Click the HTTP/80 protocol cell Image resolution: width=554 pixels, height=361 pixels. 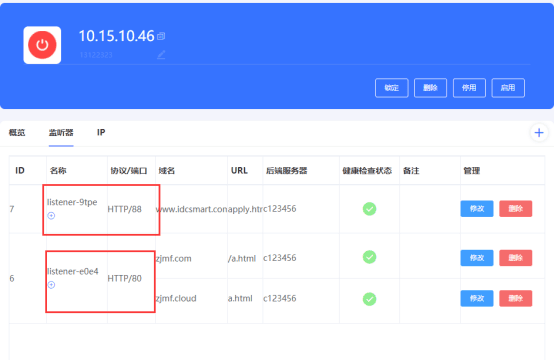(x=124, y=278)
